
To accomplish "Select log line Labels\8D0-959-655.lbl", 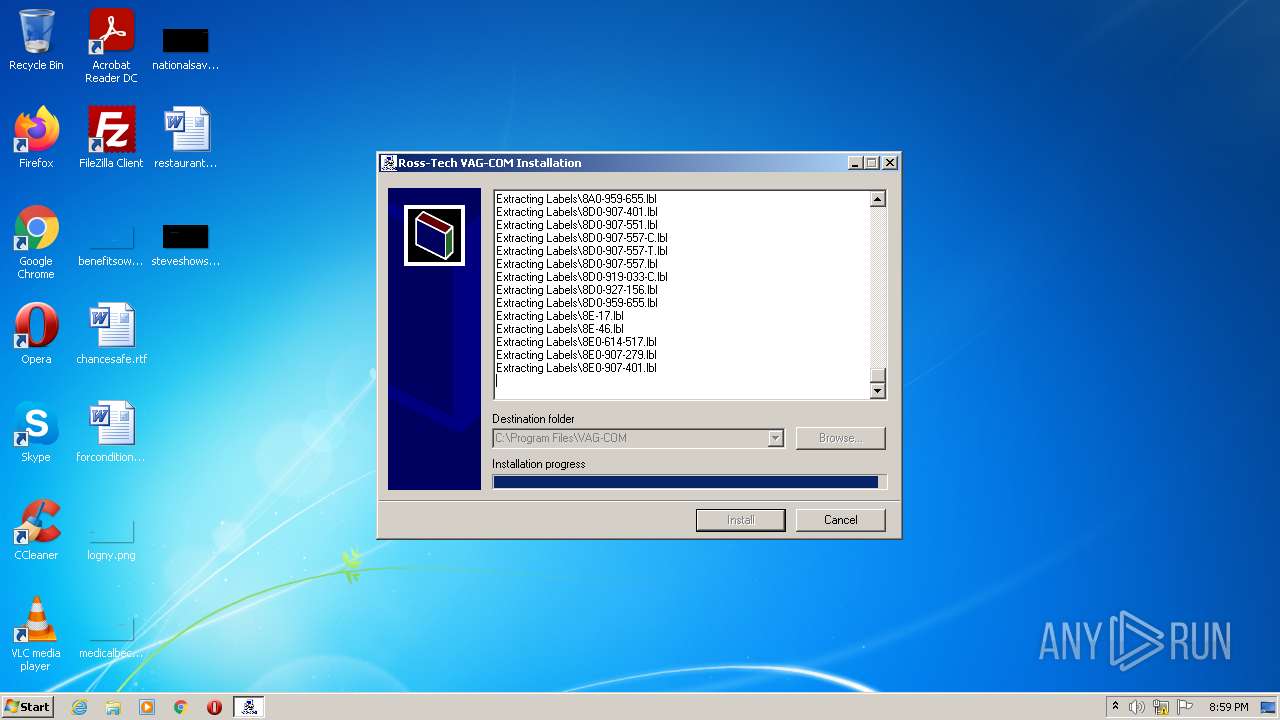I will pyautogui.click(x=577, y=303).
